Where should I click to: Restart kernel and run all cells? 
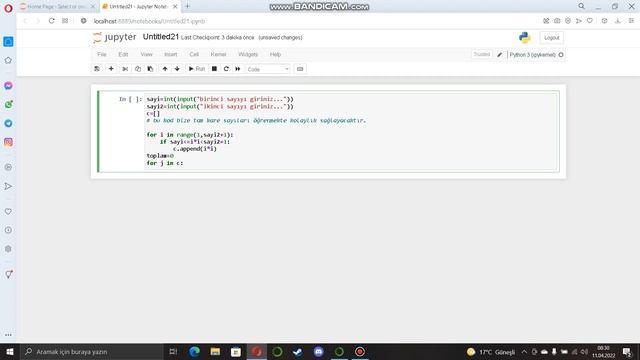[x=238, y=69]
